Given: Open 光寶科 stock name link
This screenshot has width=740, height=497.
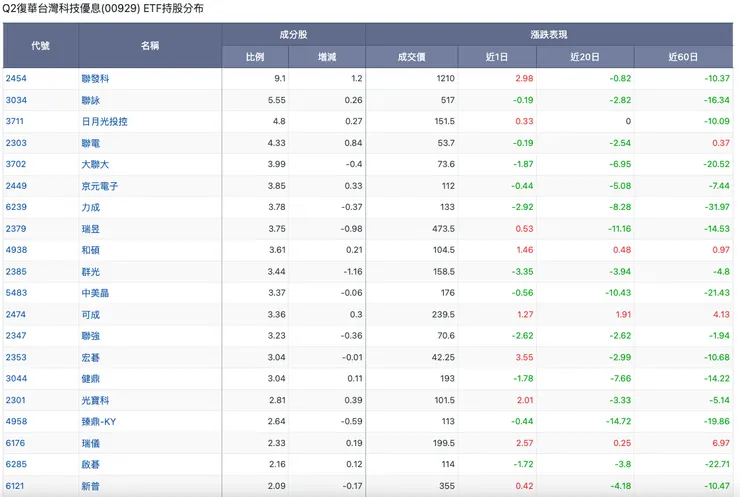Looking at the screenshot, I should [95, 400].
